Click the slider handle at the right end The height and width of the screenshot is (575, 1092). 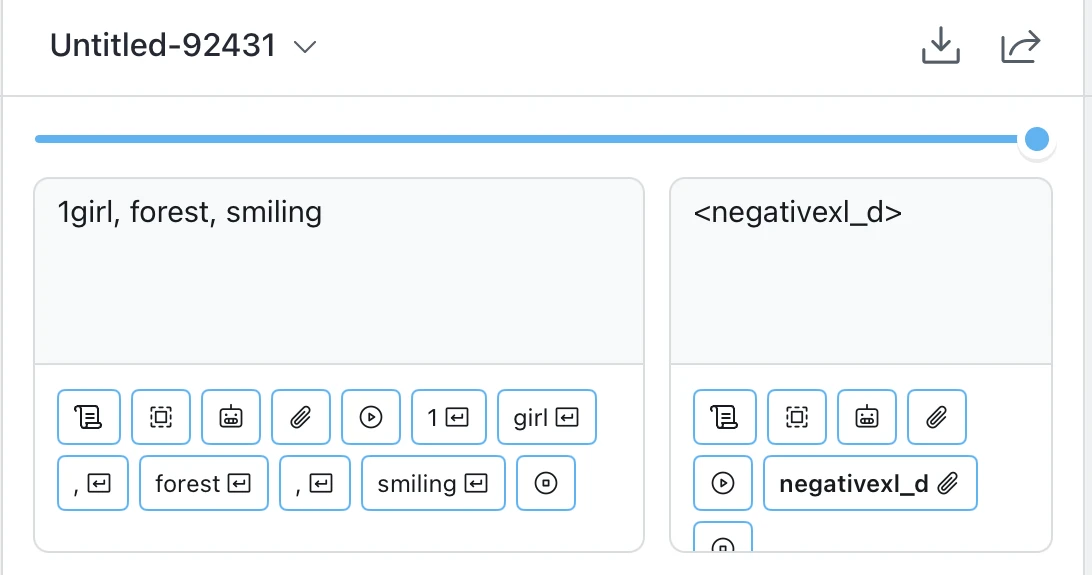(x=1037, y=138)
